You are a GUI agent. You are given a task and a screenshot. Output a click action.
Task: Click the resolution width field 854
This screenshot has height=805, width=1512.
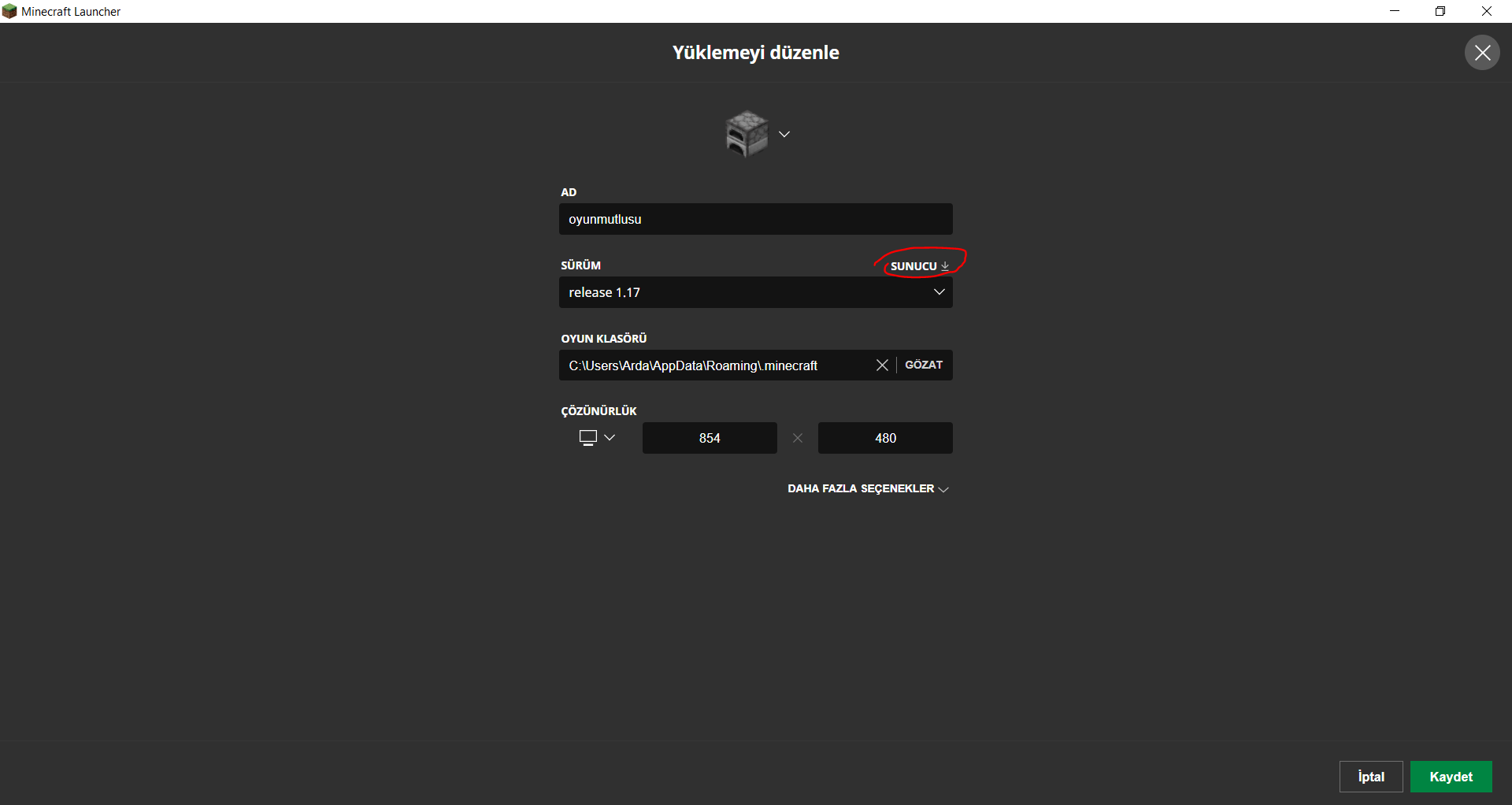[710, 438]
